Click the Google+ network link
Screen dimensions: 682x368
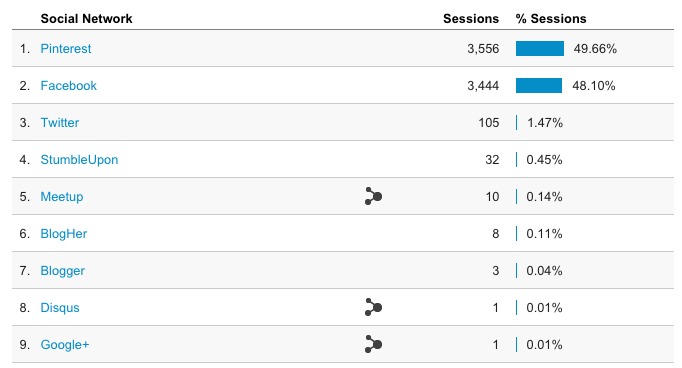click(65, 345)
